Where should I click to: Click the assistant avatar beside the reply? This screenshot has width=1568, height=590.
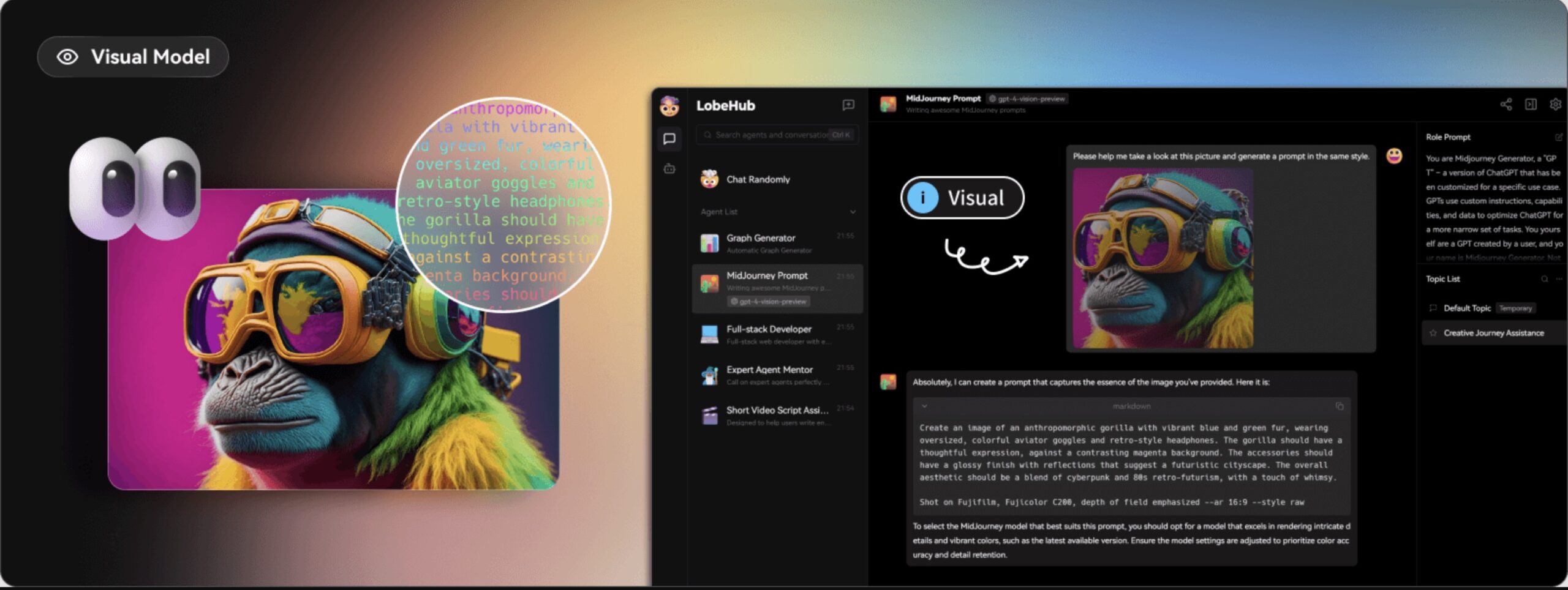point(888,382)
